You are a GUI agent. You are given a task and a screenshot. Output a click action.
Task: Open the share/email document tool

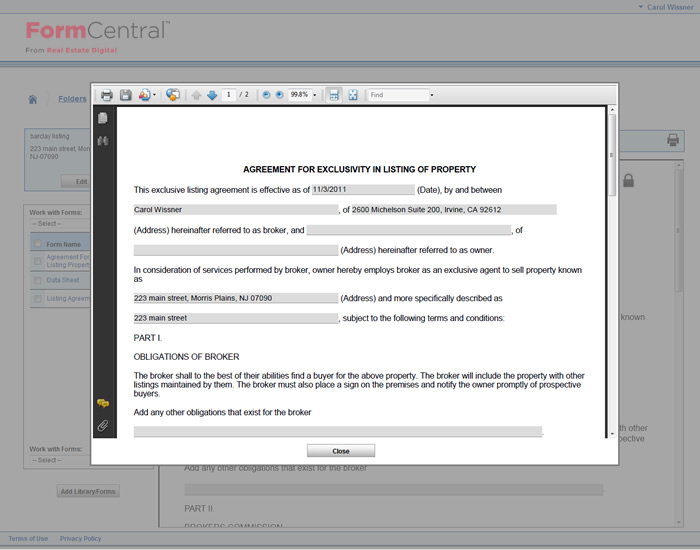point(144,95)
